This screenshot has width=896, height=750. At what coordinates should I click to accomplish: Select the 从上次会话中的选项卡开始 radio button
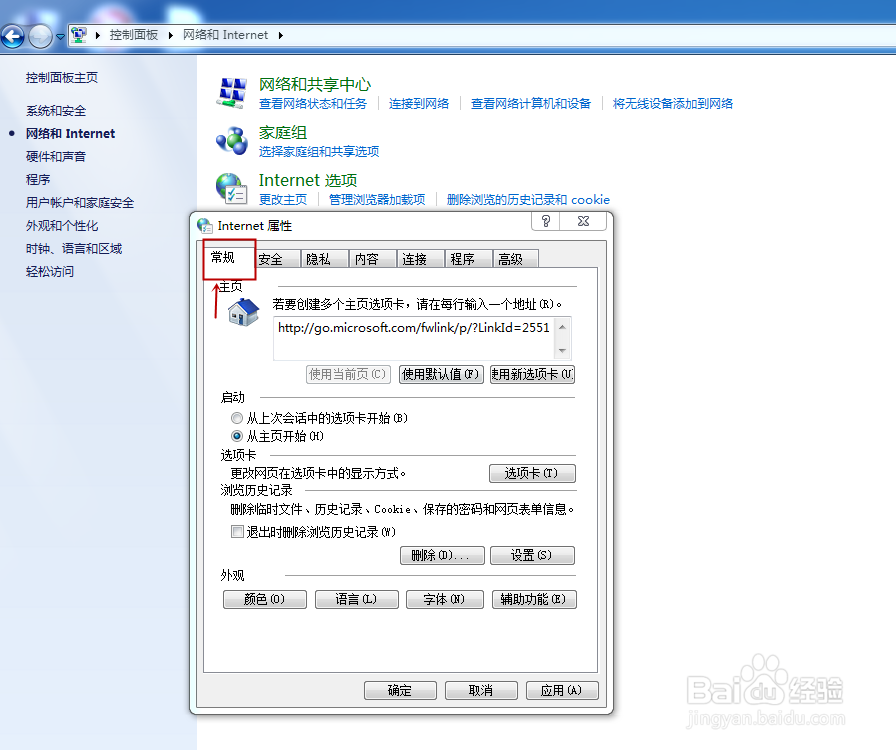pyautogui.click(x=236, y=418)
